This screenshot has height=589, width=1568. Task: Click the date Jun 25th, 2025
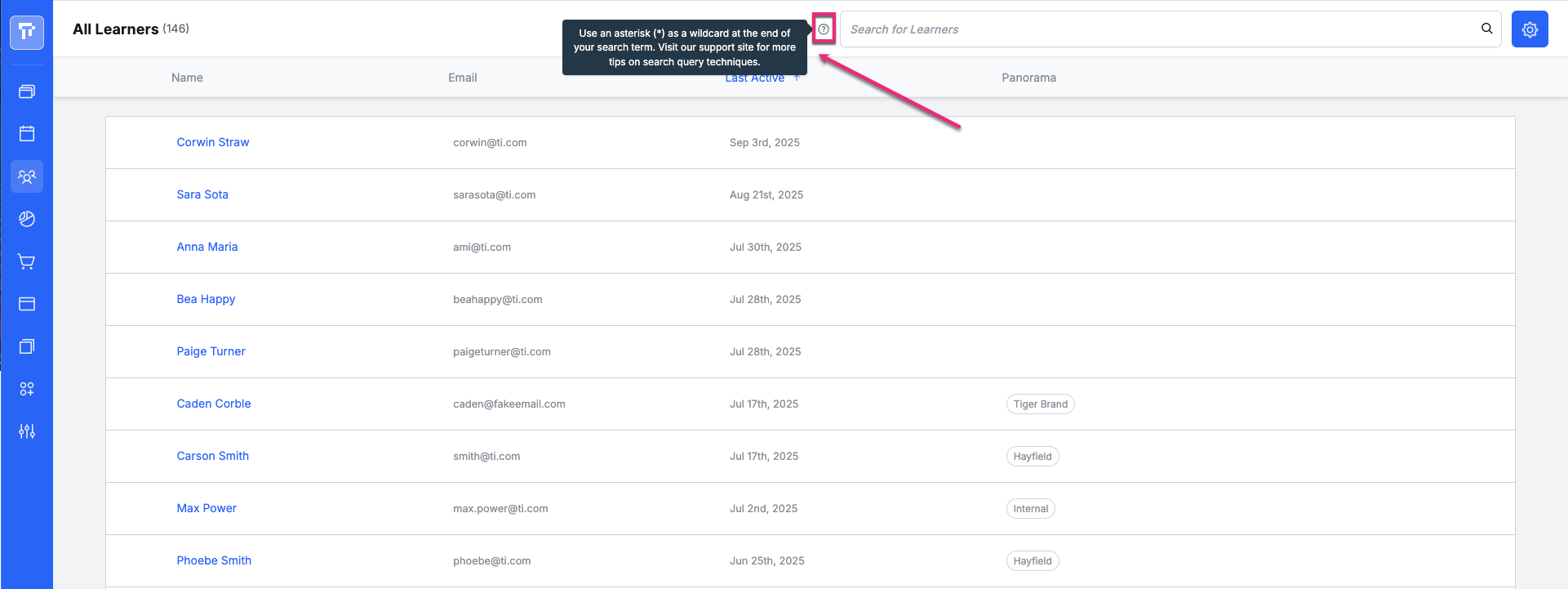[x=767, y=560]
